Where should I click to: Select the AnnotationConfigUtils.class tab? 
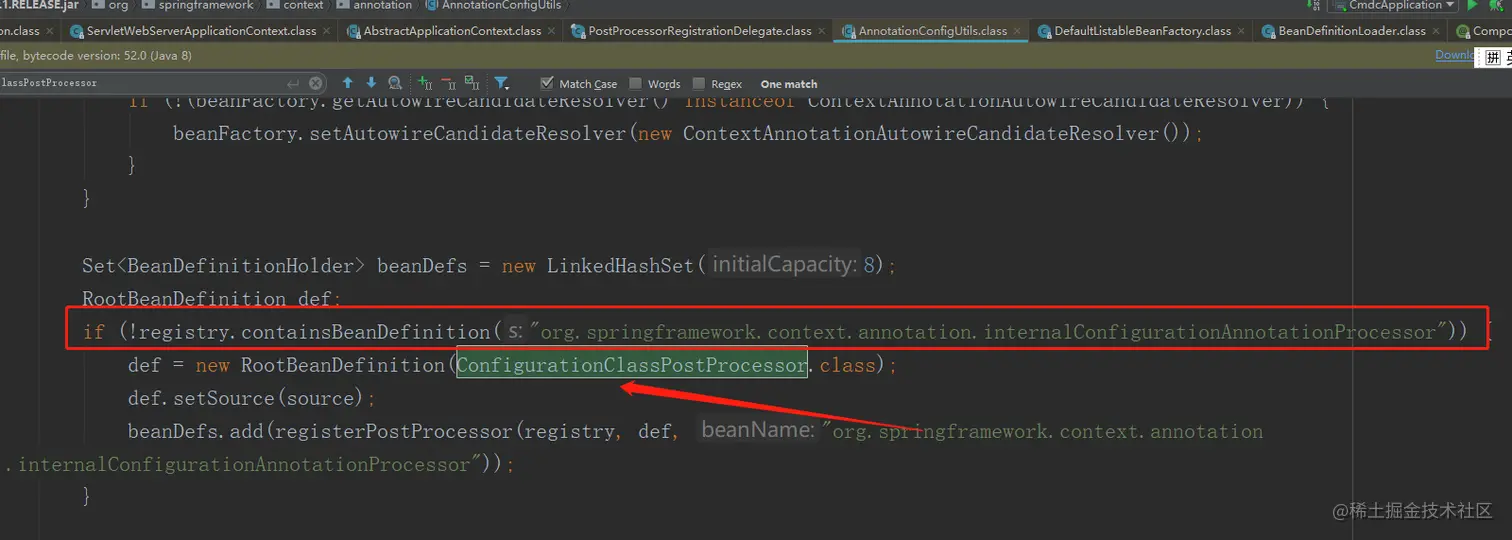coord(932,31)
